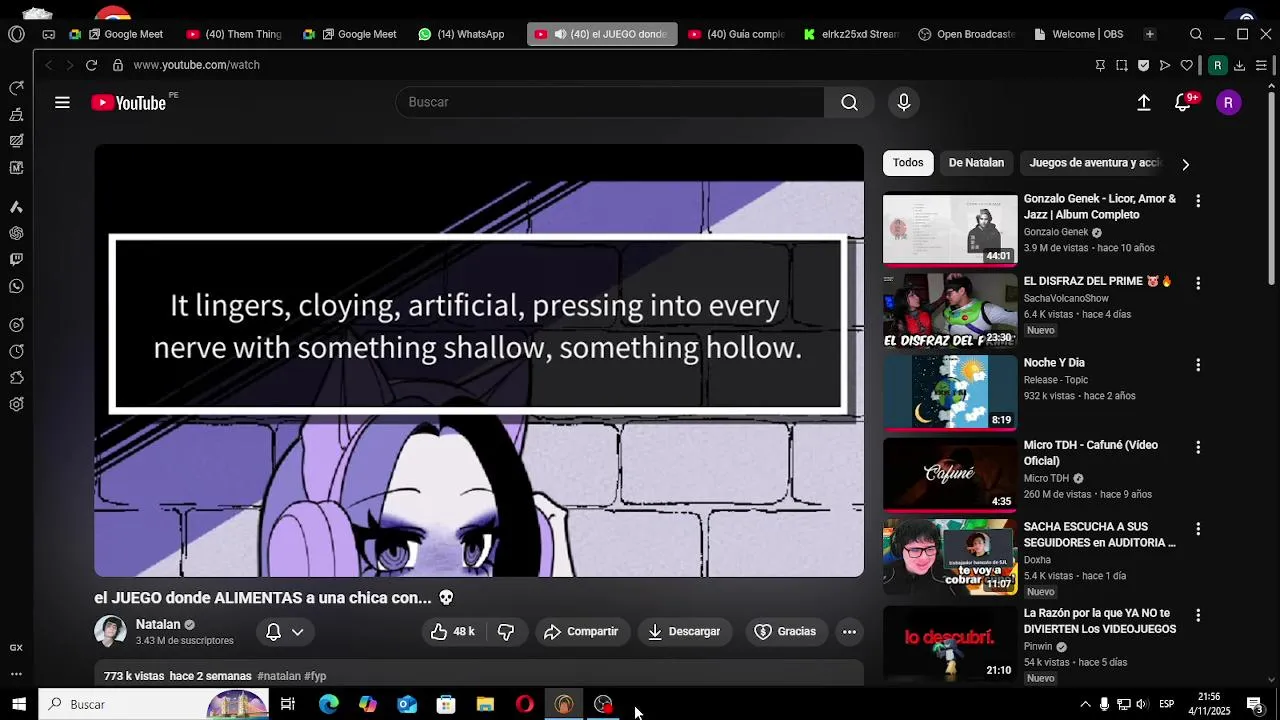Open browser Settings gear in sidebar

point(16,405)
